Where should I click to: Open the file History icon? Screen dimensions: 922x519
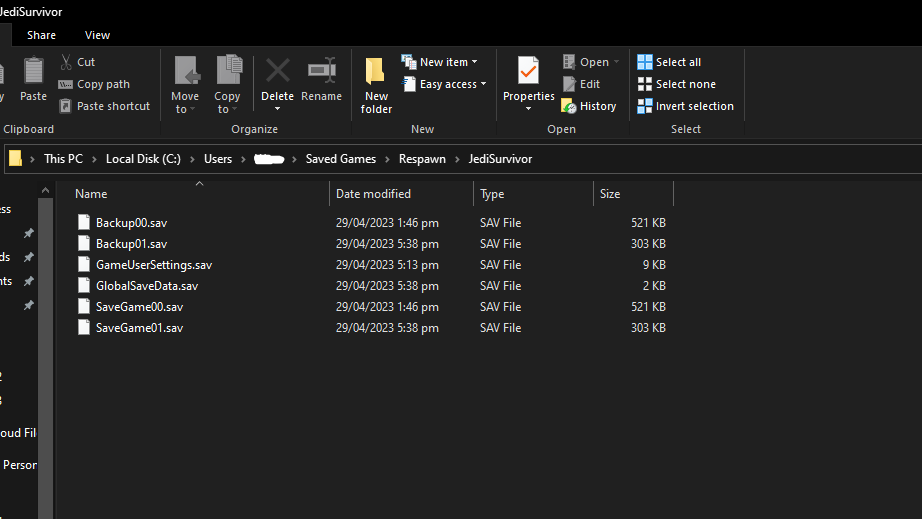569,106
